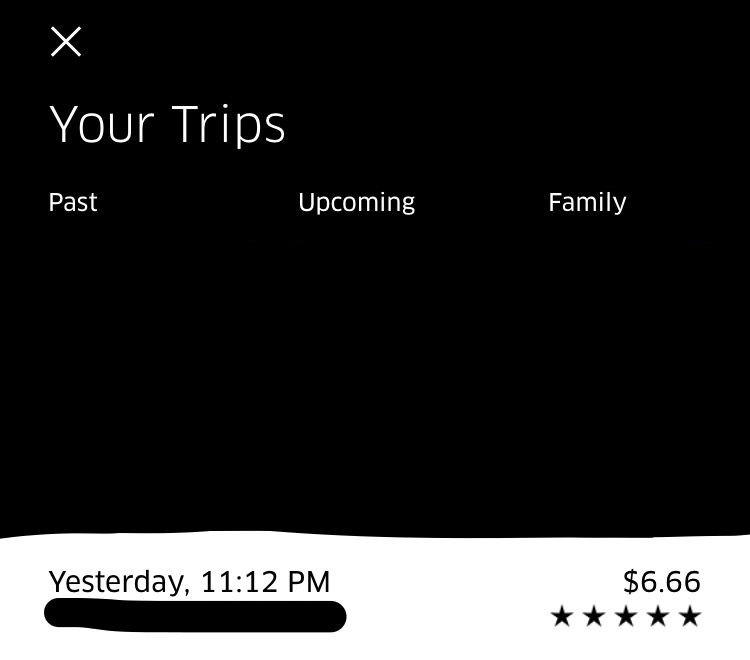
Task: Open the Upcoming trips tab
Action: pyautogui.click(x=356, y=202)
